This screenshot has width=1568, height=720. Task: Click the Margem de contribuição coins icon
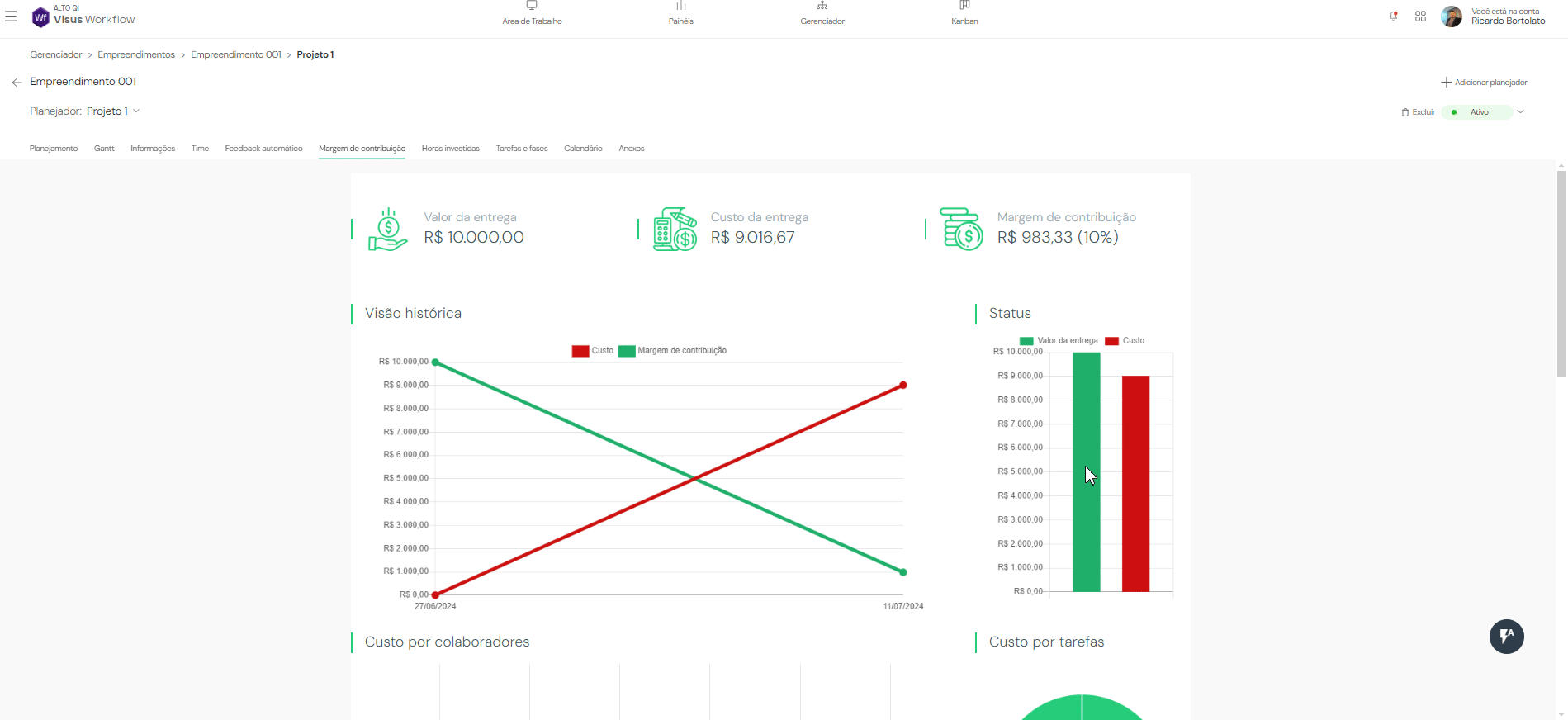pos(962,230)
